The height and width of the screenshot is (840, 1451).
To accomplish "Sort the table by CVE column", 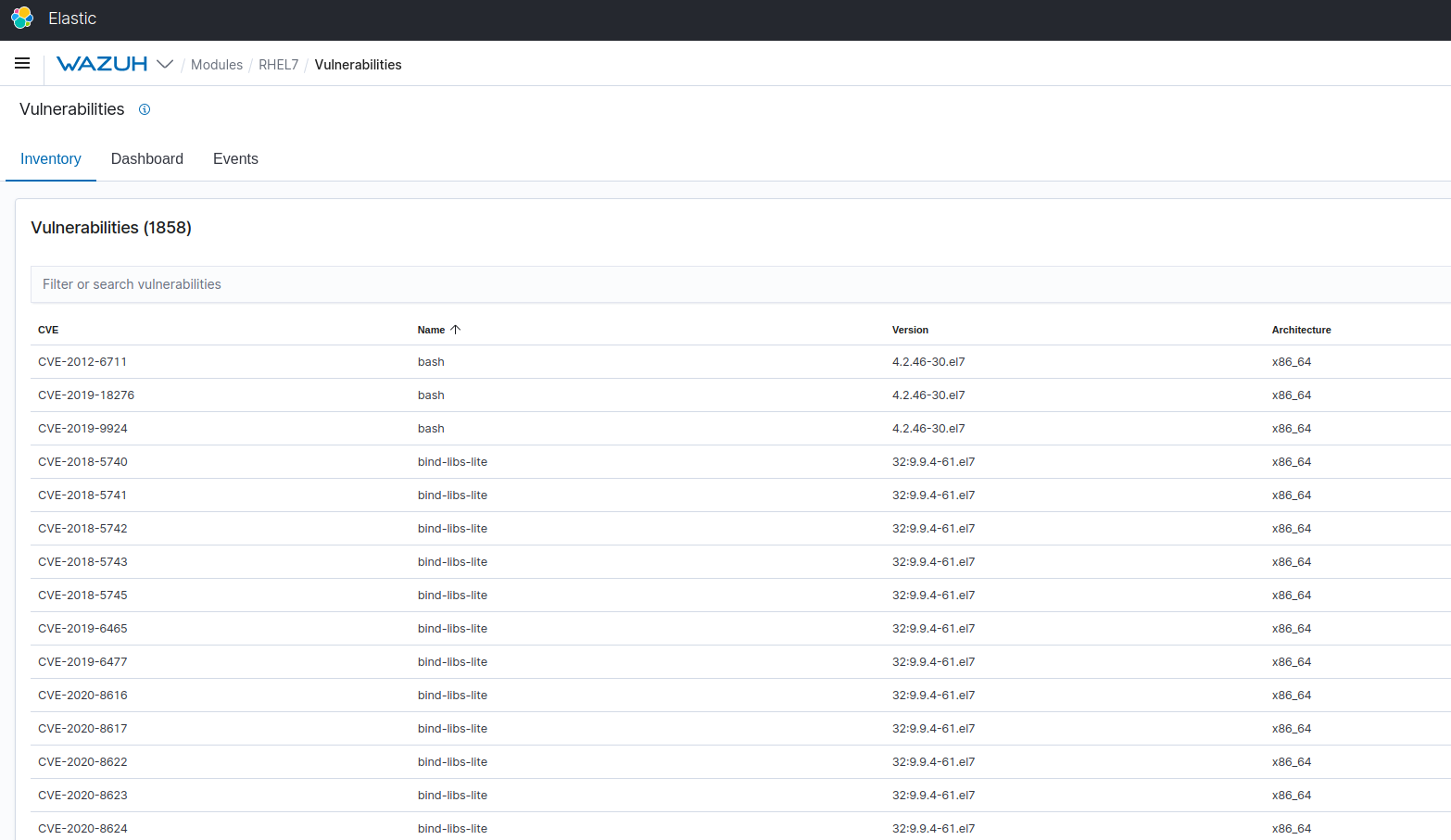I will 47,330.
